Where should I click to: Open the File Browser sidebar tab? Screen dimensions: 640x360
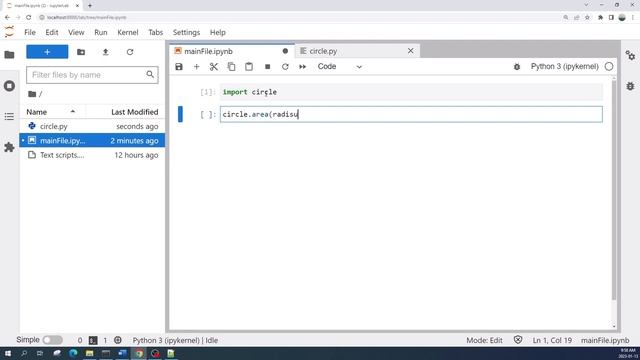(9, 55)
